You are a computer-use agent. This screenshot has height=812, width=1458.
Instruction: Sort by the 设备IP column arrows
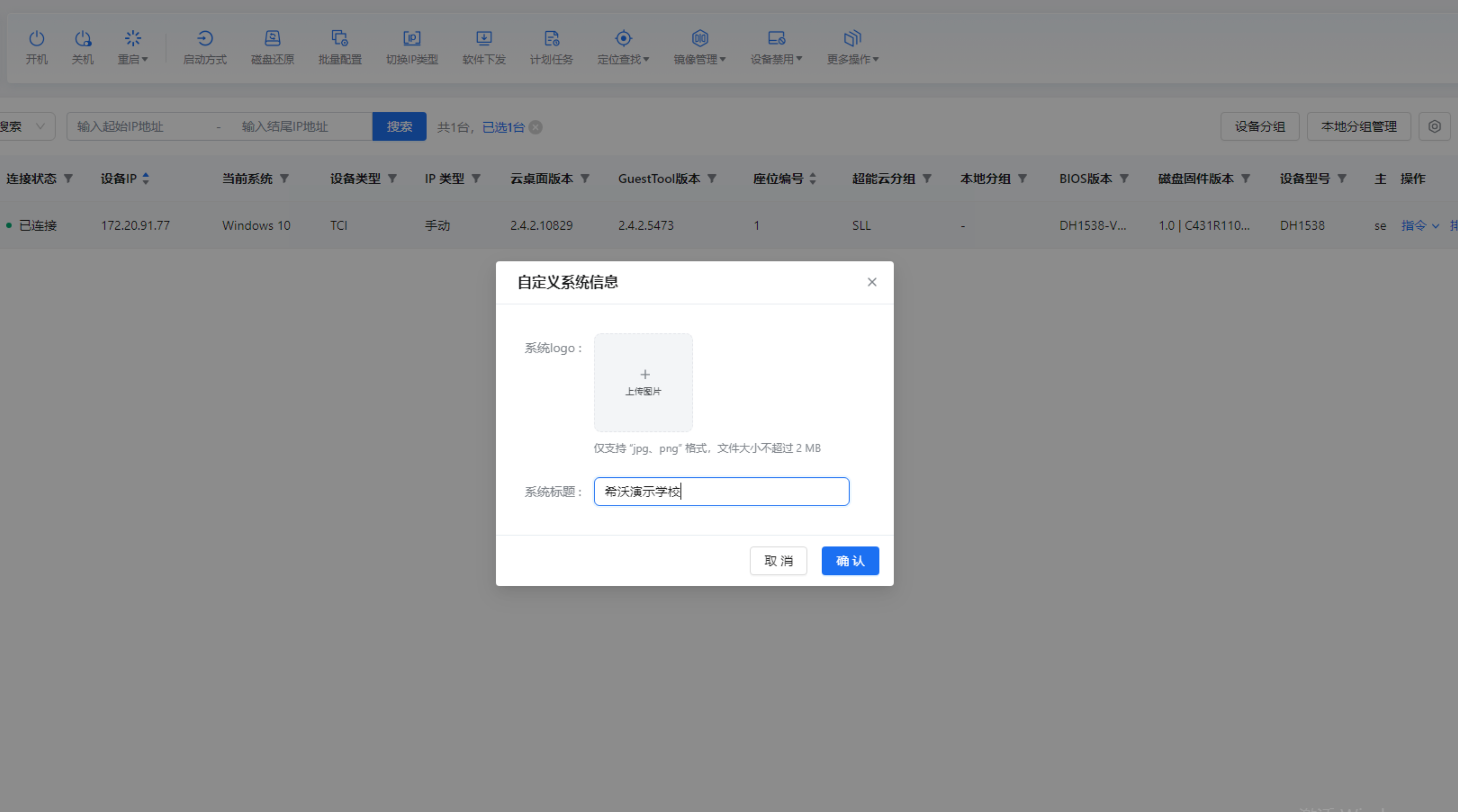tap(146, 179)
